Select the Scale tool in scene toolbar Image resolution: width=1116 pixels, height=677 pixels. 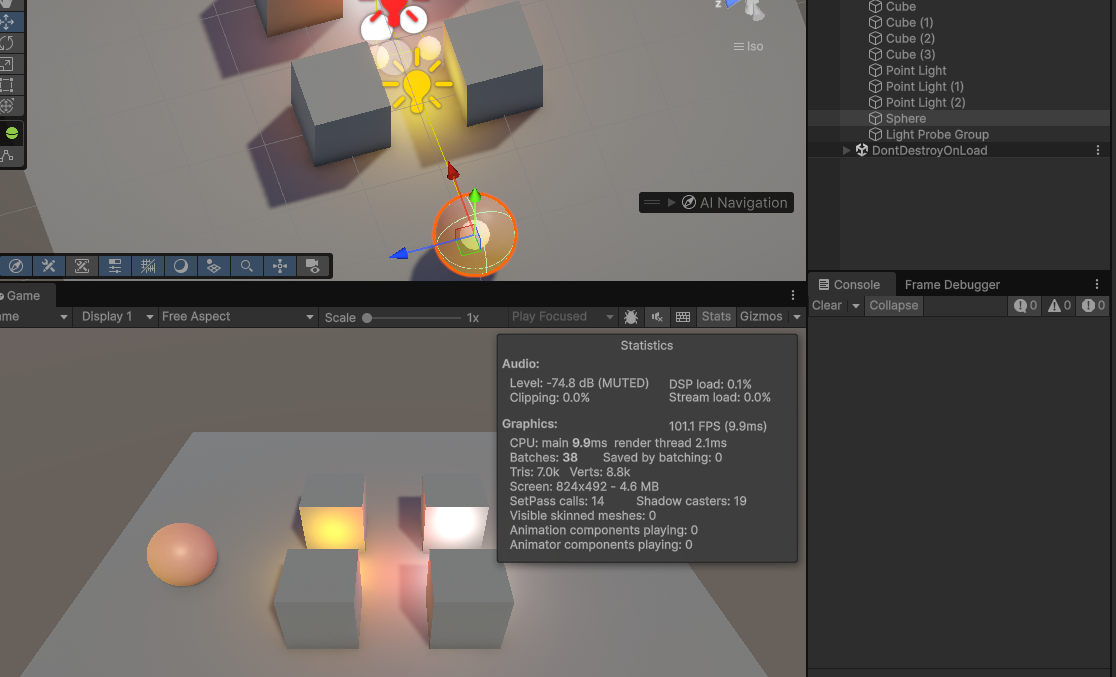7,64
